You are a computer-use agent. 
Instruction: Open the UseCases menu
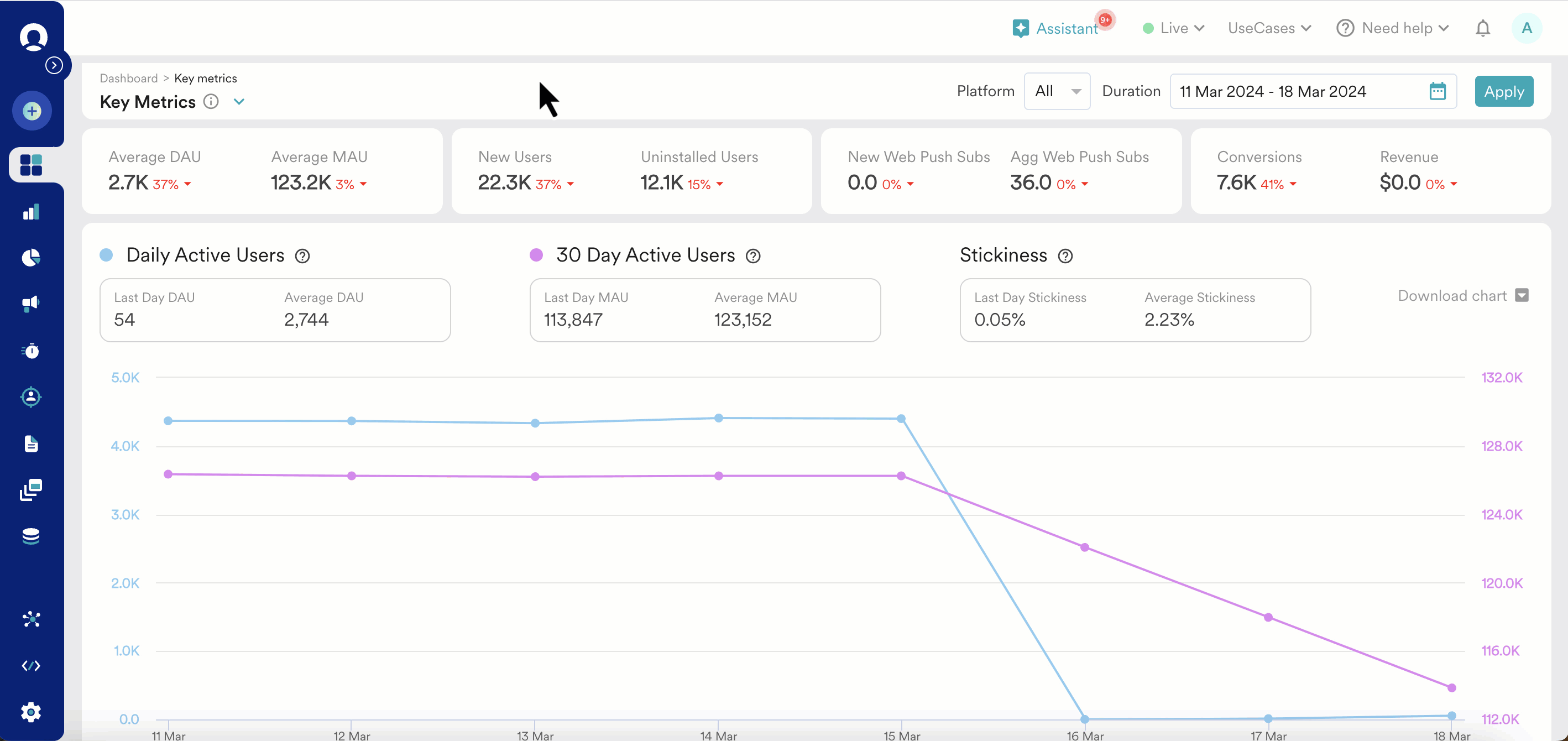coord(1269,28)
